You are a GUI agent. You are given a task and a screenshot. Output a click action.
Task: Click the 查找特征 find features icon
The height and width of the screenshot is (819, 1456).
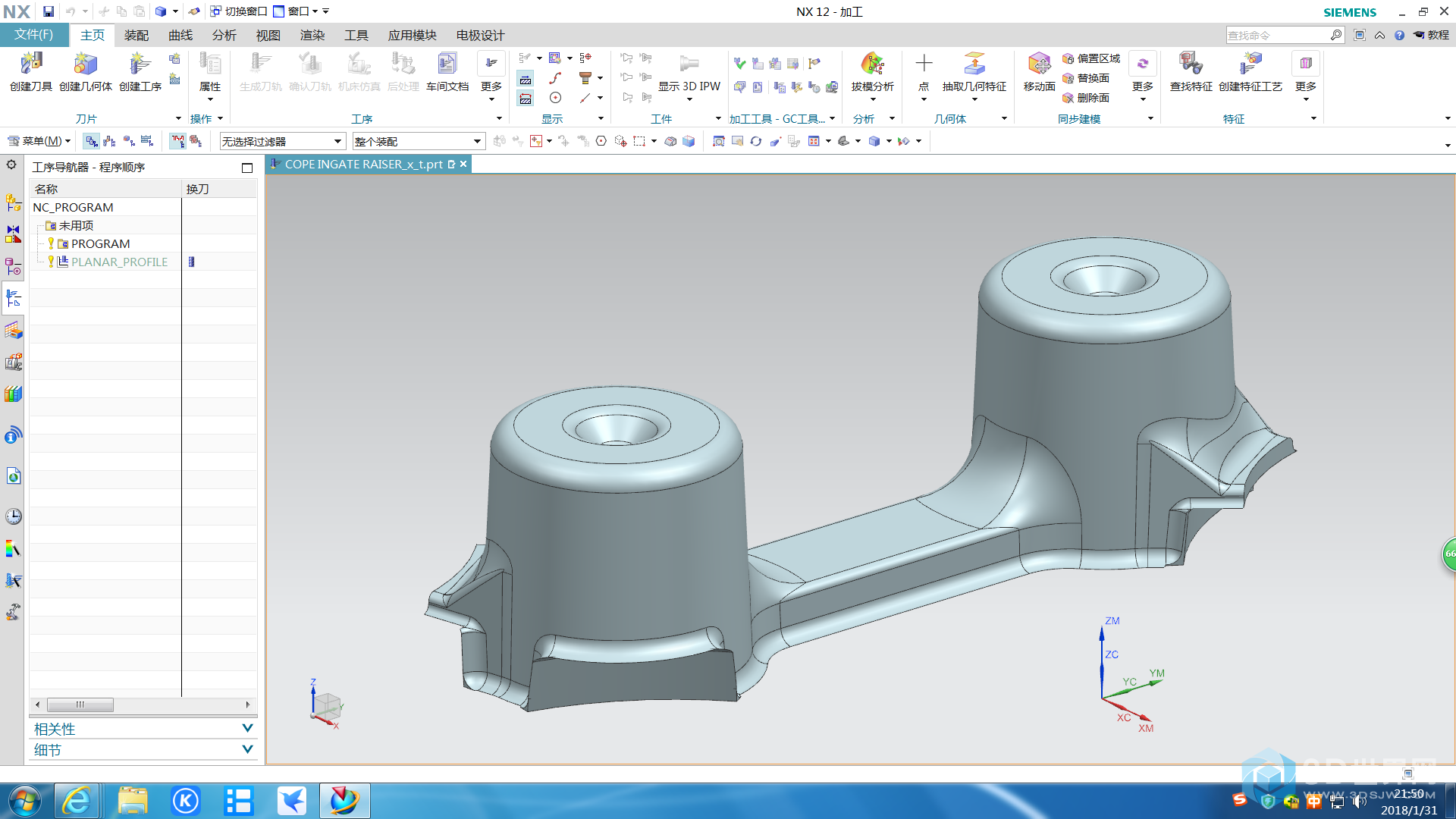click(1191, 72)
